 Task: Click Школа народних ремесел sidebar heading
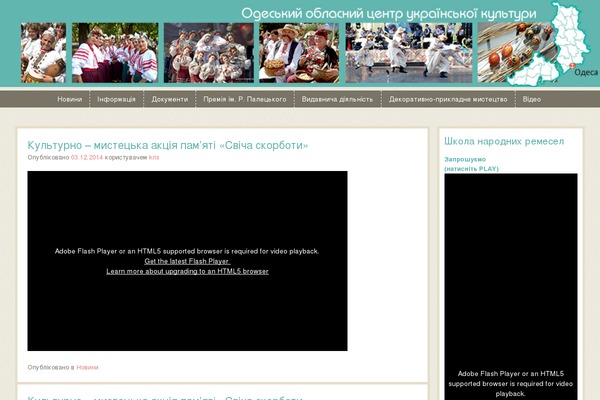pos(504,141)
